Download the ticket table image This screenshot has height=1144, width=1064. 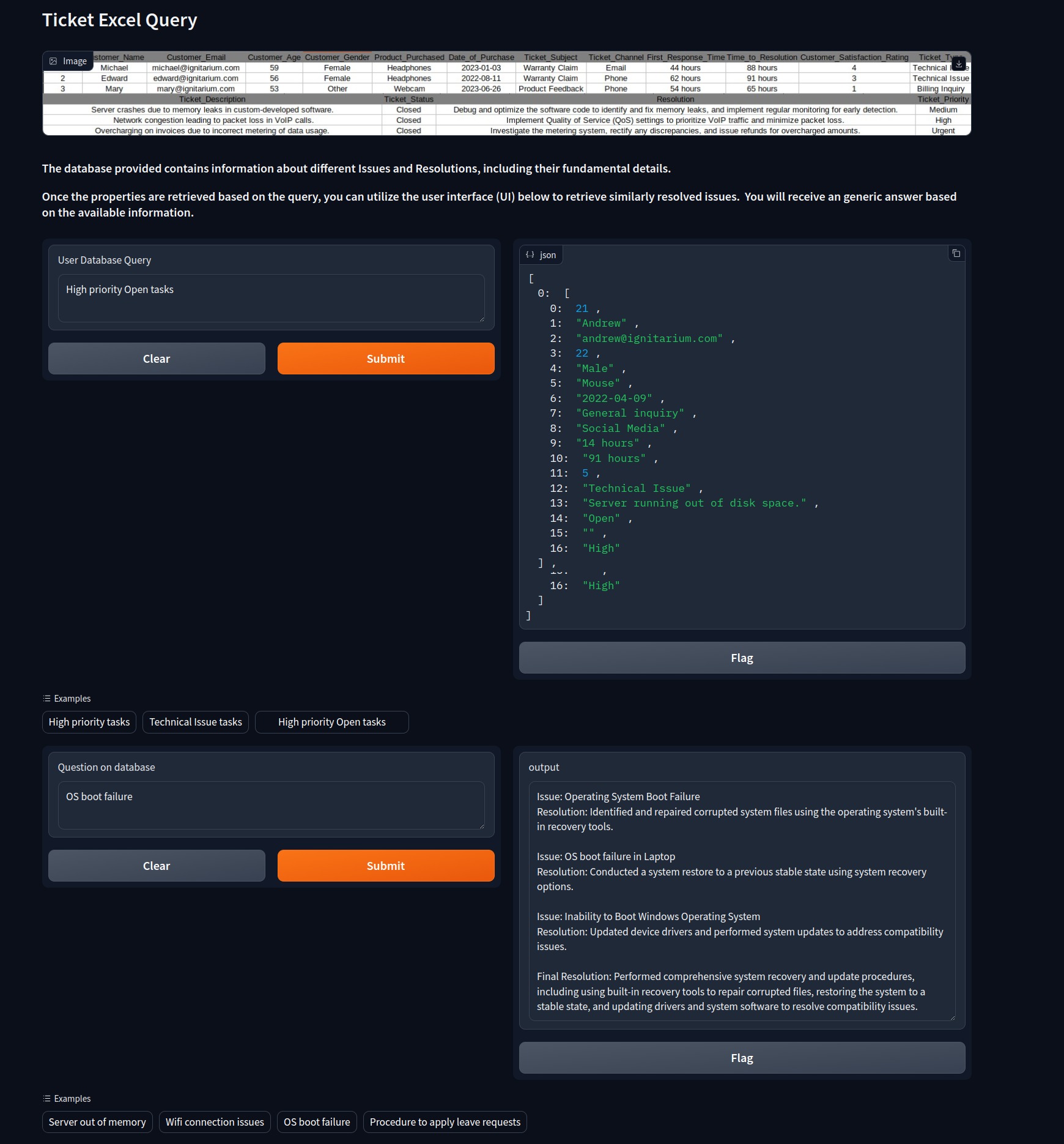click(958, 64)
